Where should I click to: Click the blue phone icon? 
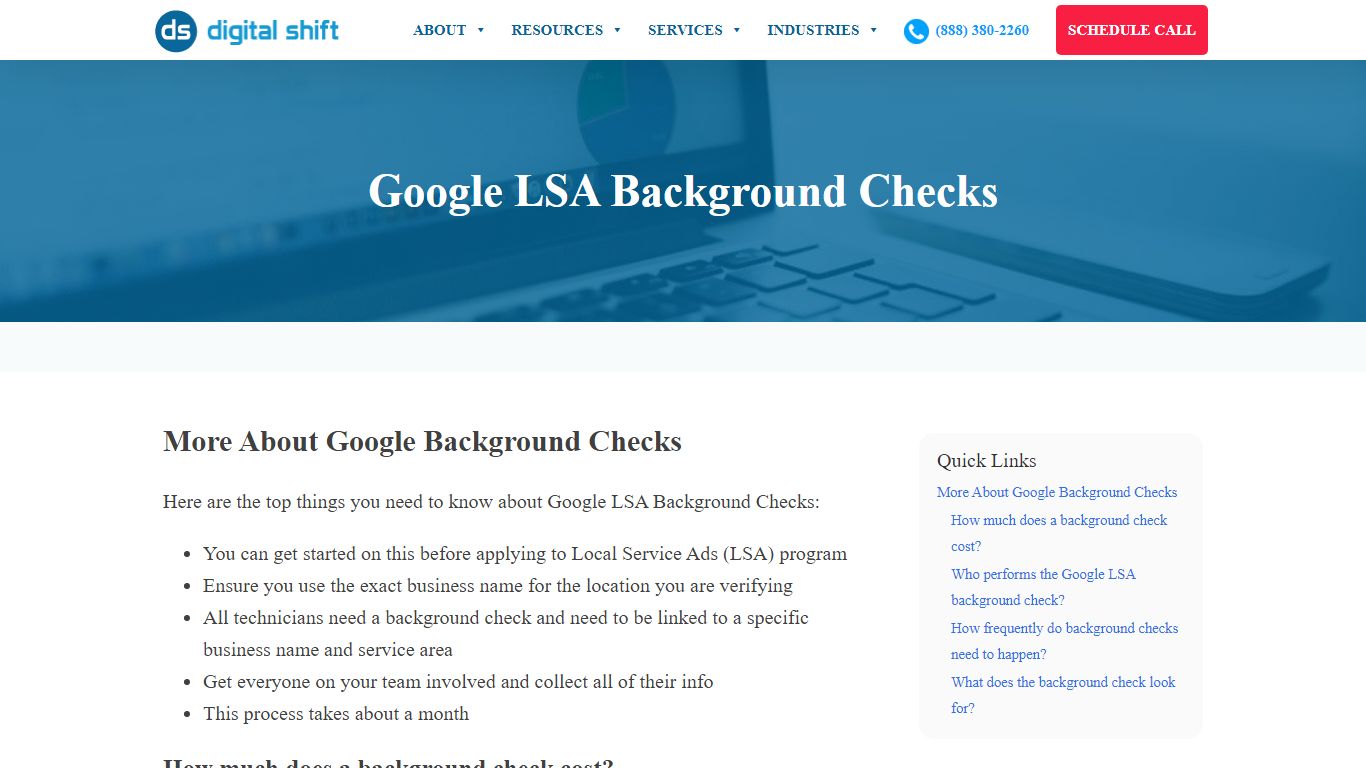[916, 31]
